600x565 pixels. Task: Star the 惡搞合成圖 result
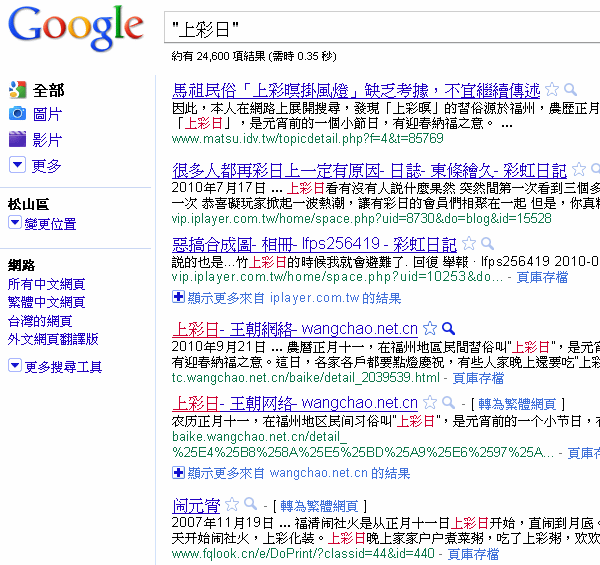click(x=469, y=243)
